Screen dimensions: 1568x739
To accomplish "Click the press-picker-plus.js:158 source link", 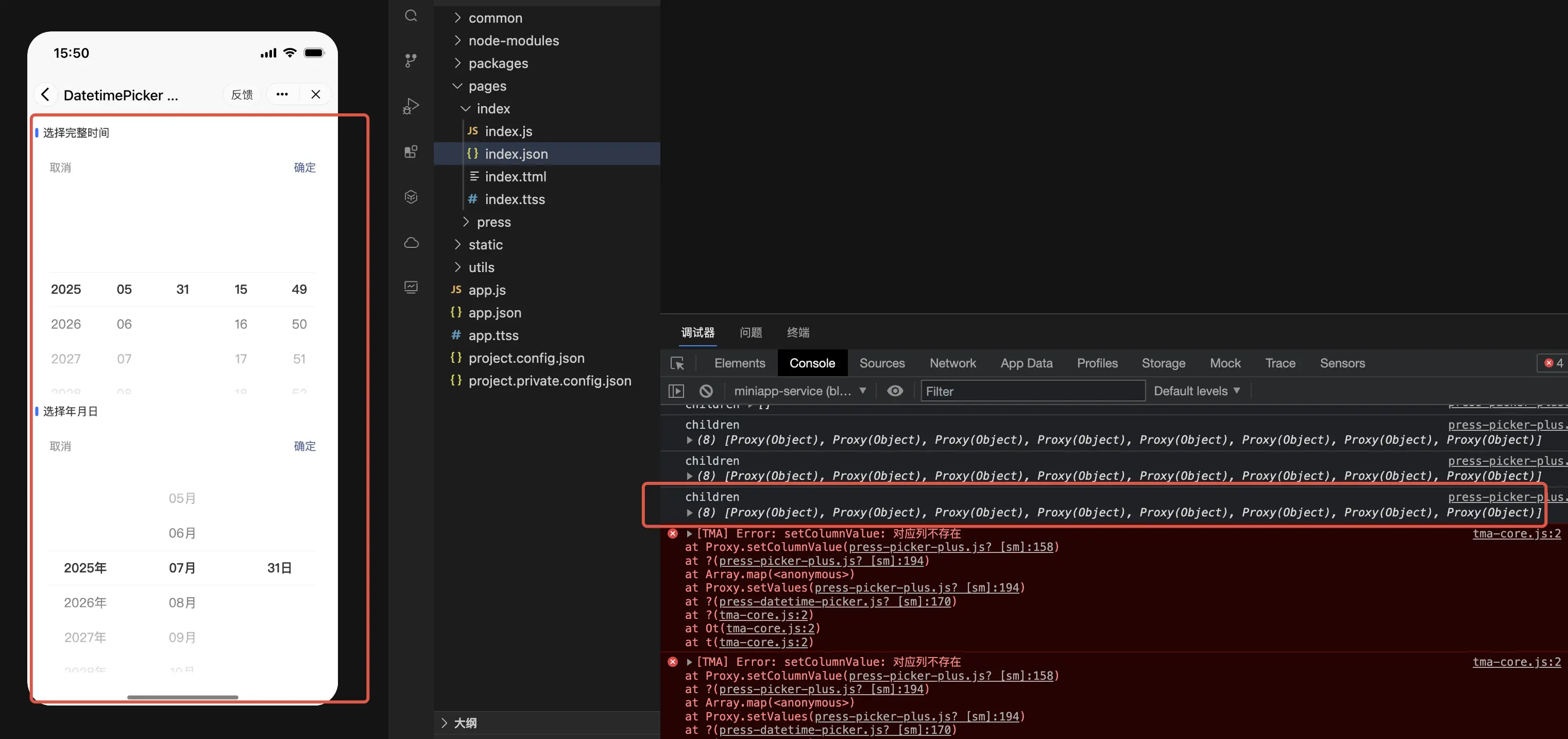I will coord(950,547).
